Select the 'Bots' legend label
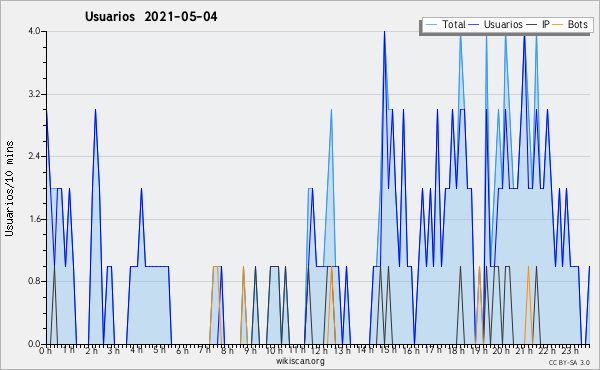The height and width of the screenshot is (370, 600). coord(577,24)
